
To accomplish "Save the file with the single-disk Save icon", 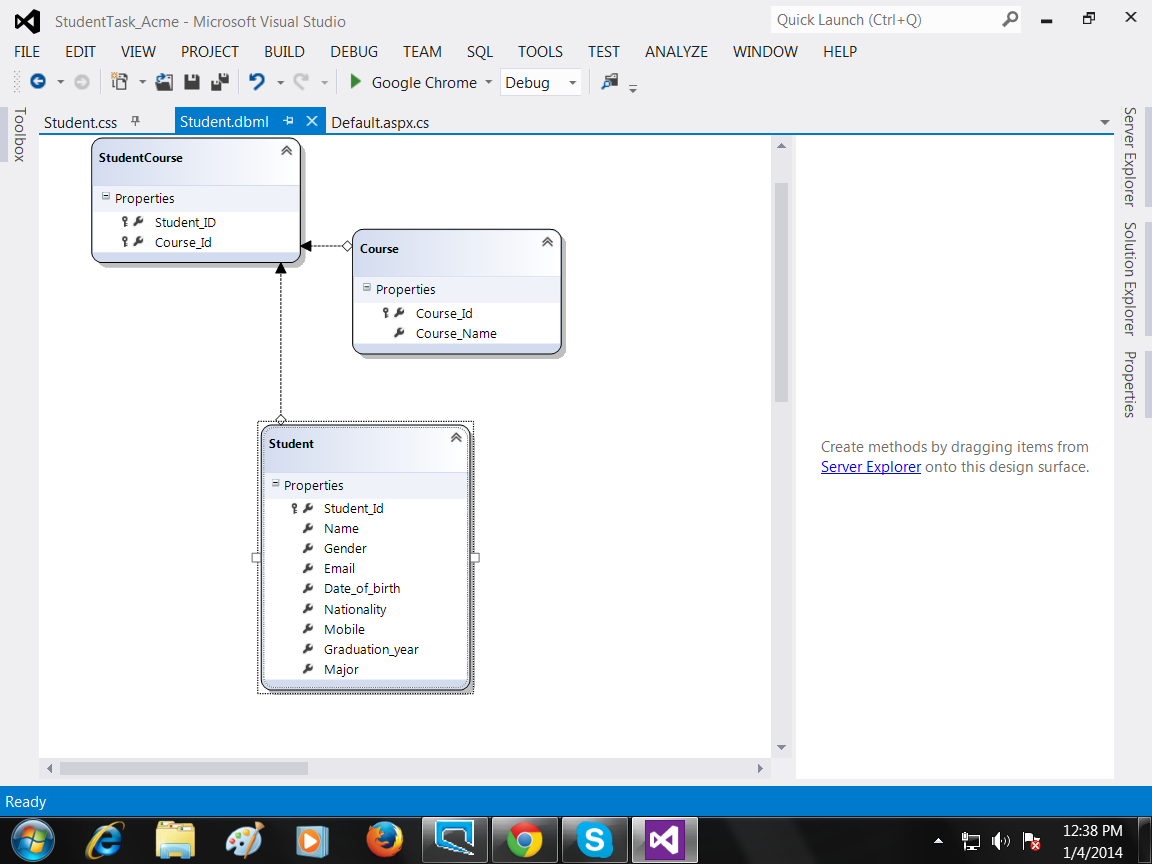I will [x=192, y=82].
